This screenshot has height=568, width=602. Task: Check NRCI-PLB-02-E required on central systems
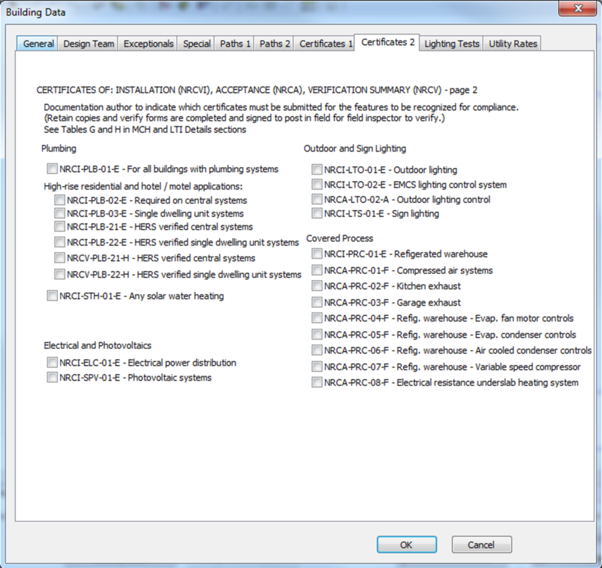point(61,200)
